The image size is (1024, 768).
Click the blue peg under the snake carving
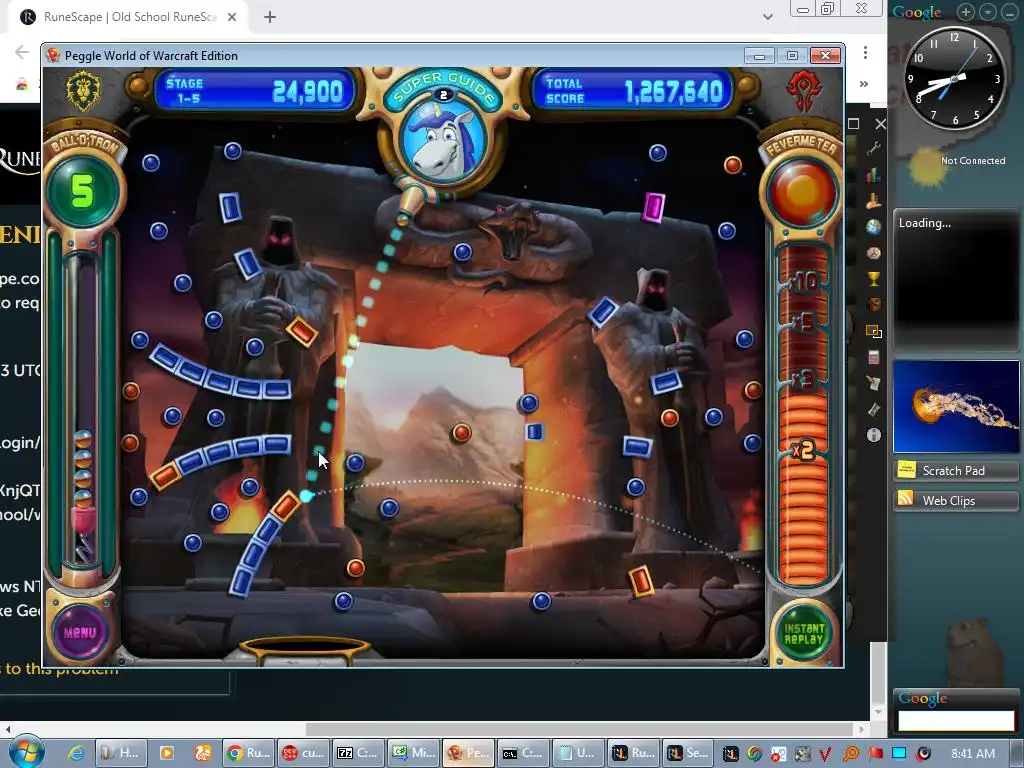click(463, 251)
